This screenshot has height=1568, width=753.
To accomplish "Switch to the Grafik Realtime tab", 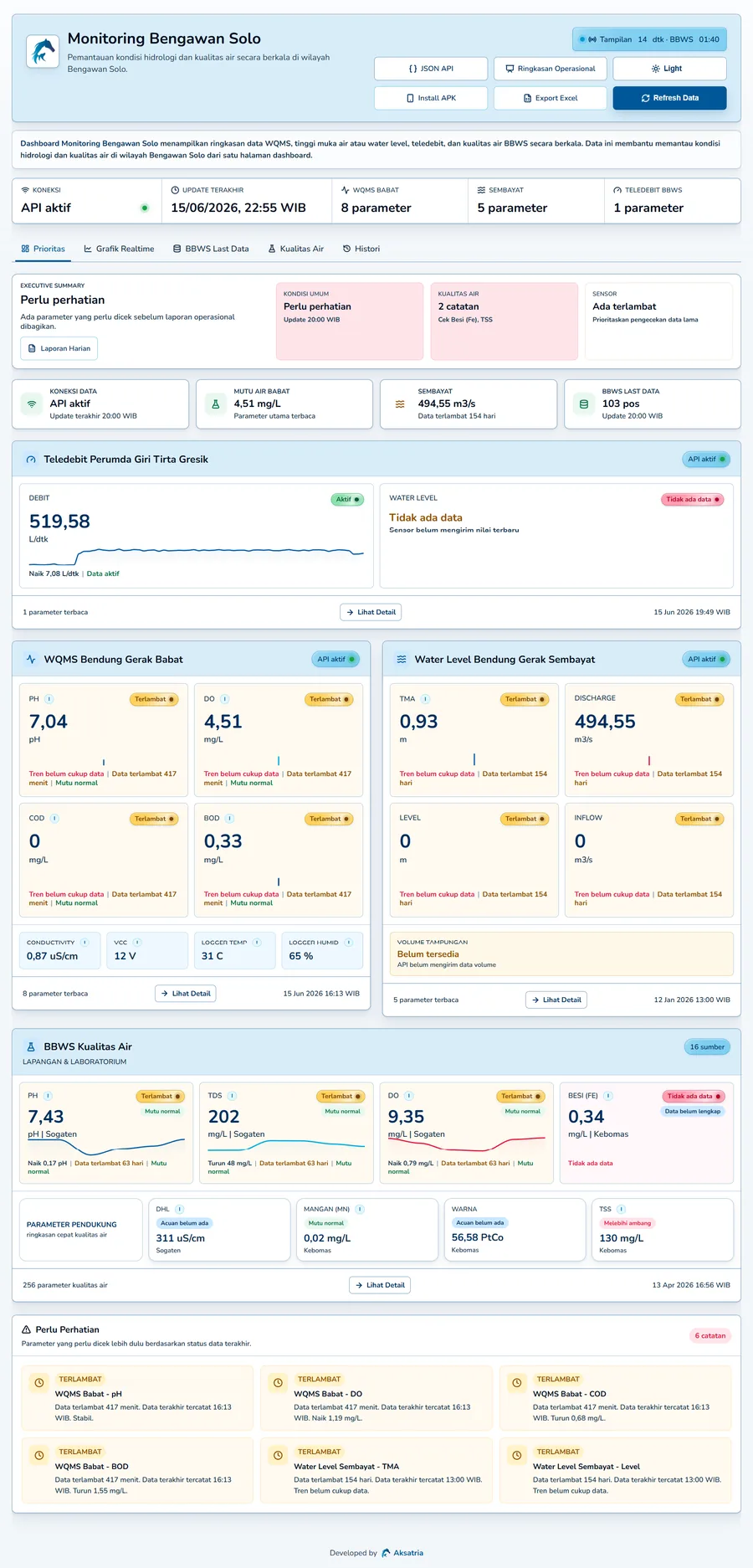I will (x=119, y=249).
